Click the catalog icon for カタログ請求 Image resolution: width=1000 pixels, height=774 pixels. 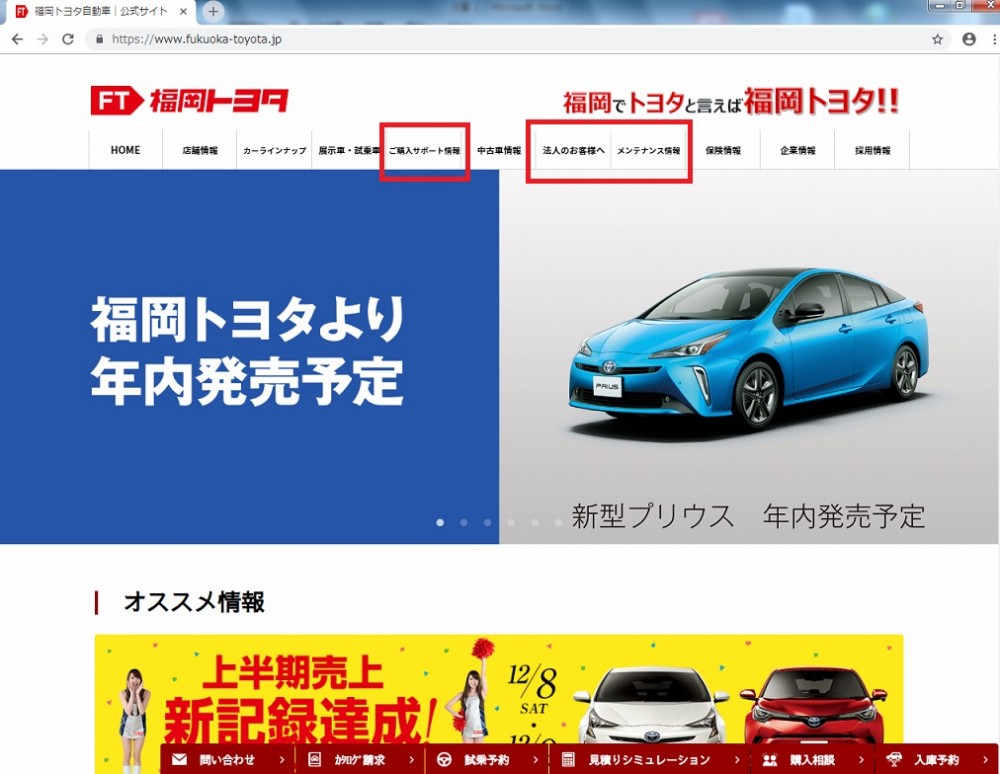pyautogui.click(x=314, y=759)
